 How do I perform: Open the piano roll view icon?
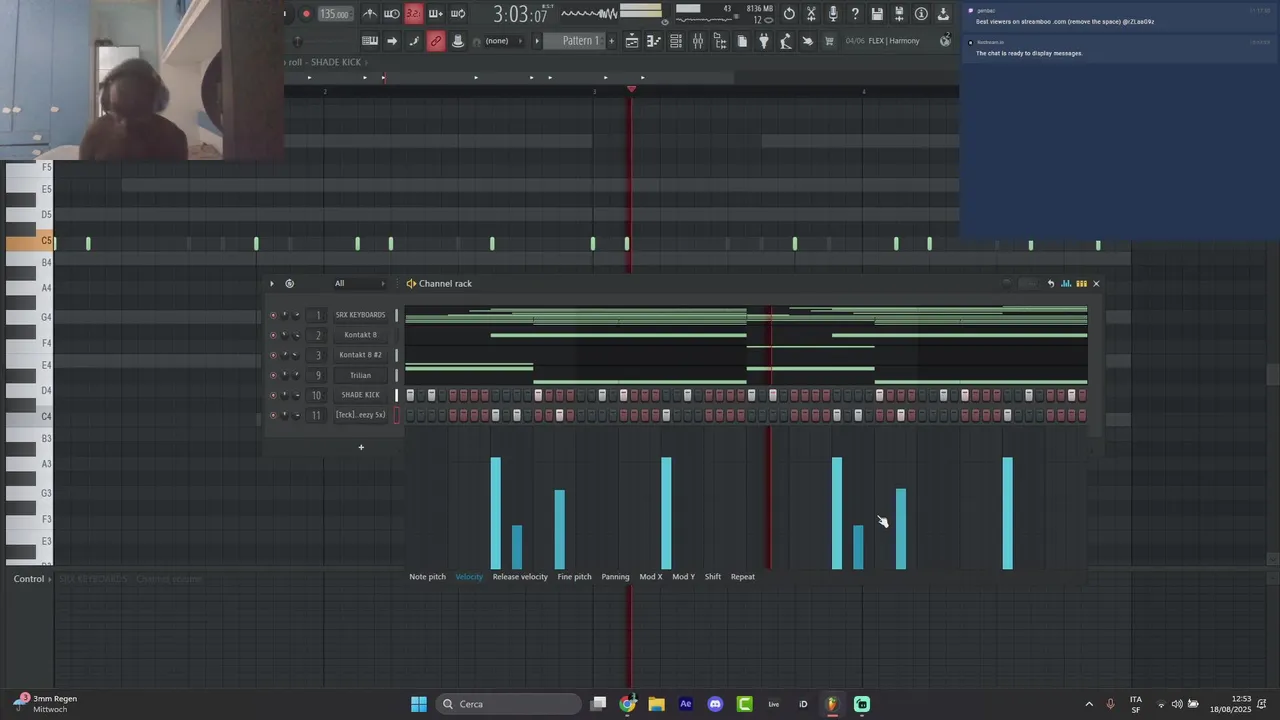pyautogui.click(x=653, y=41)
